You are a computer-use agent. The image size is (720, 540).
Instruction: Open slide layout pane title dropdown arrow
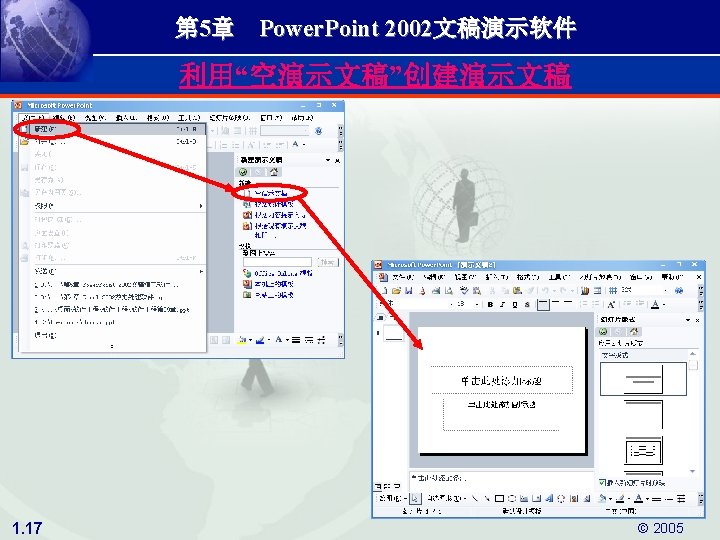coord(688,320)
